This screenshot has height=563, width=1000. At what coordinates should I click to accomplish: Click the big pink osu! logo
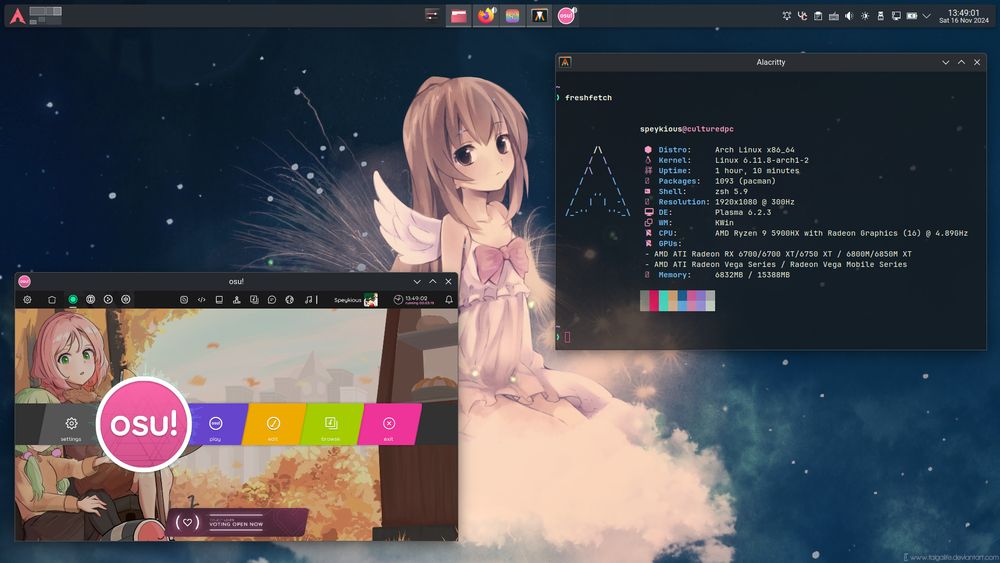143,424
